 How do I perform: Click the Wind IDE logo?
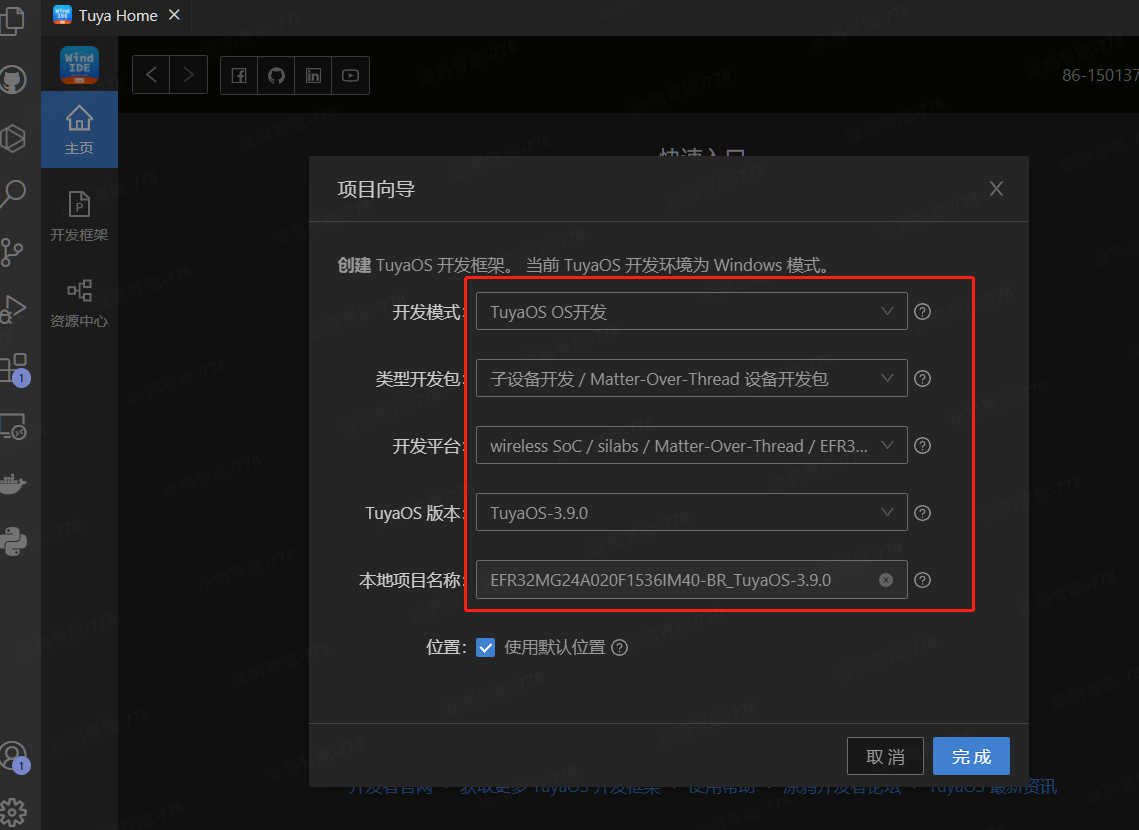[x=79, y=65]
